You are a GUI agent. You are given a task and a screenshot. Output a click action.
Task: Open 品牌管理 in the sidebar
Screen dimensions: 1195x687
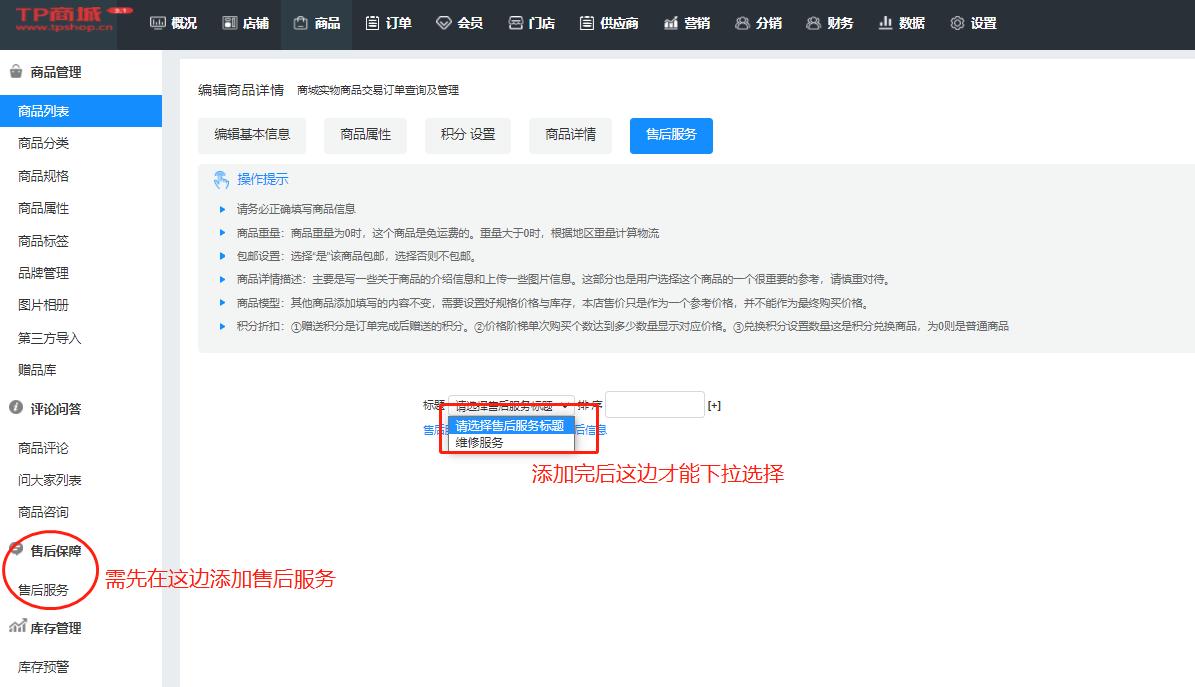[44, 273]
